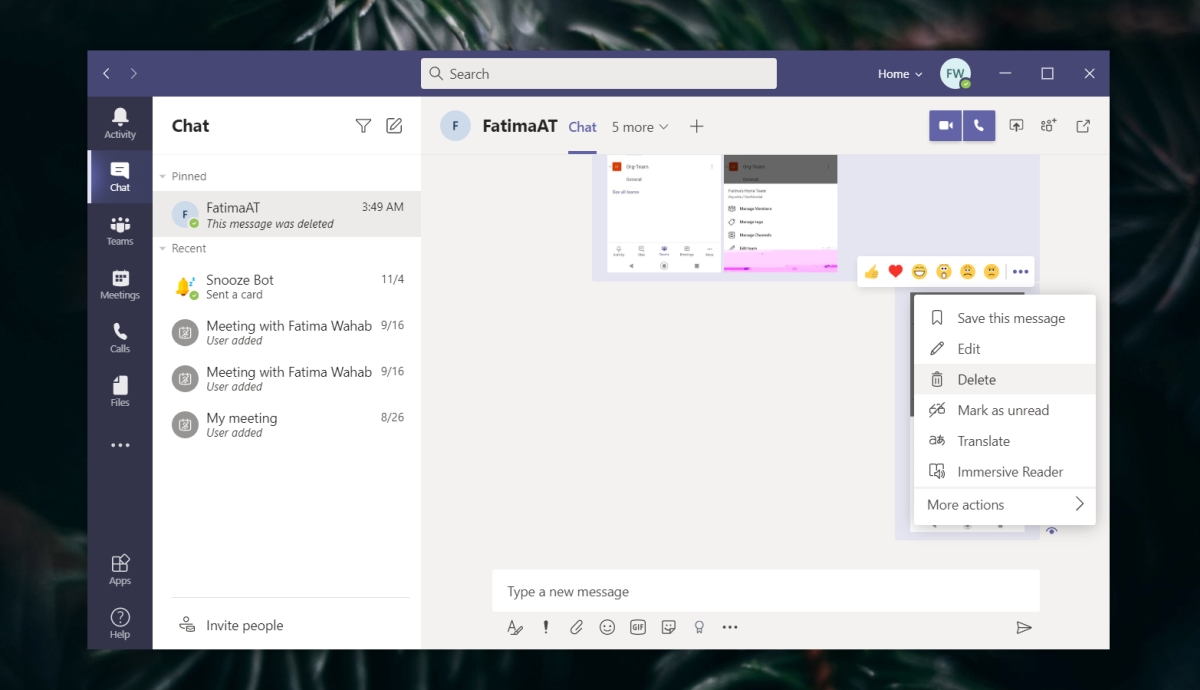React with the heart emoji
The width and height of the screenshot is (1200, 690).
tap(896, 271)
